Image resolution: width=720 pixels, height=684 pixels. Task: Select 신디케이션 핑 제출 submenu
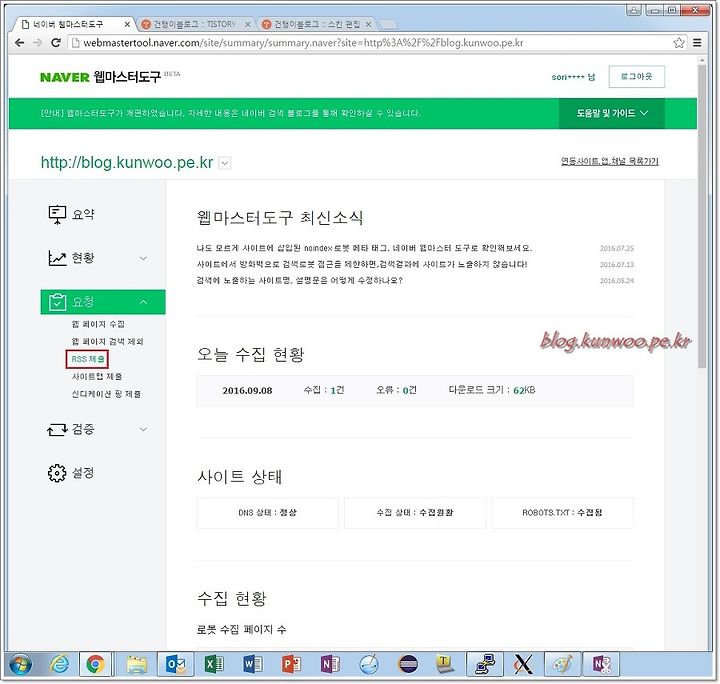[x=106, y=394]
